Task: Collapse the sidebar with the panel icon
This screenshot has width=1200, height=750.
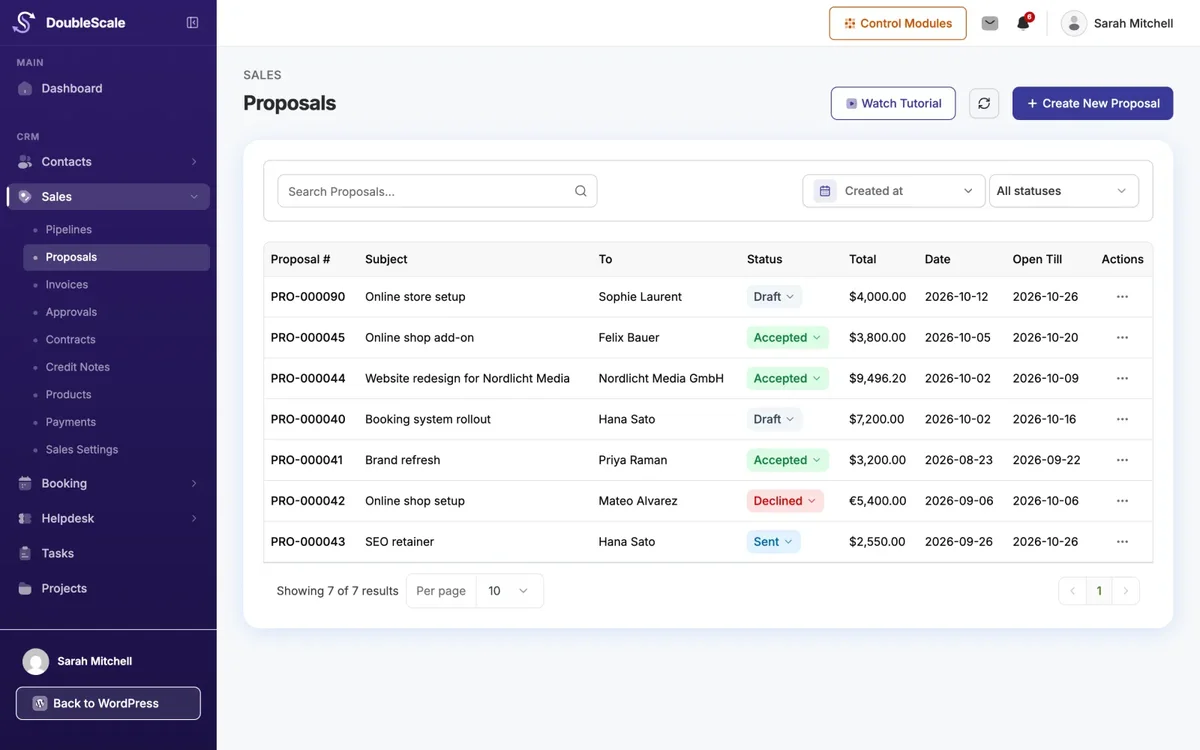Action: (x=193, y=23)
